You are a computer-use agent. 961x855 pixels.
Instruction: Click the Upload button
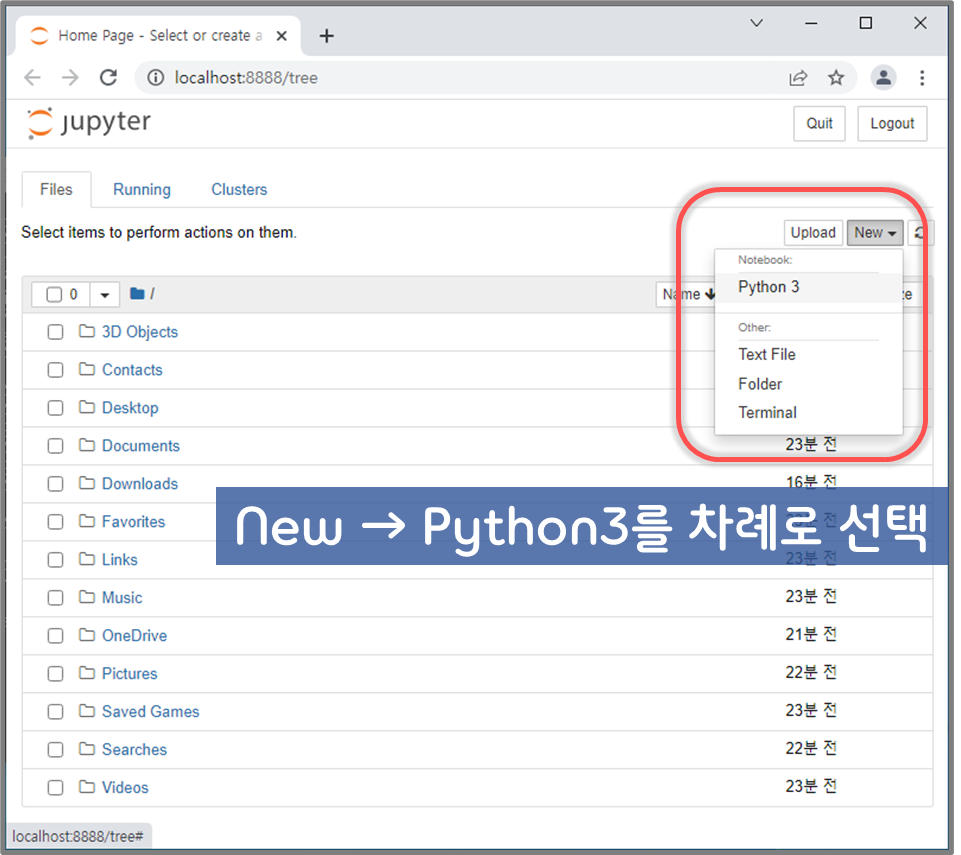[813, 233]
